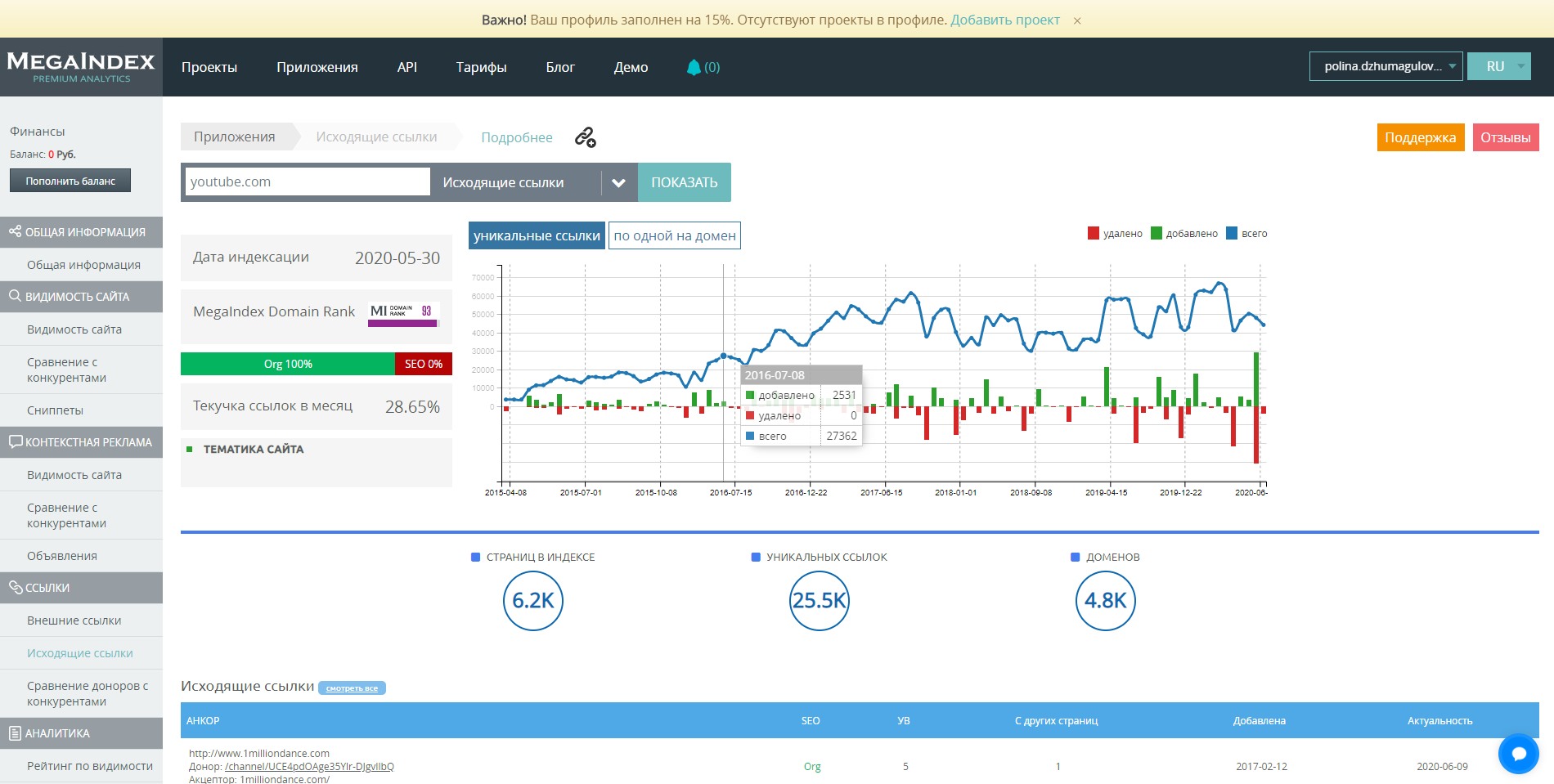Open Рейтинг по видимости sidebar item
Screen dimensions: 1554x784
(x=90, y=766)
